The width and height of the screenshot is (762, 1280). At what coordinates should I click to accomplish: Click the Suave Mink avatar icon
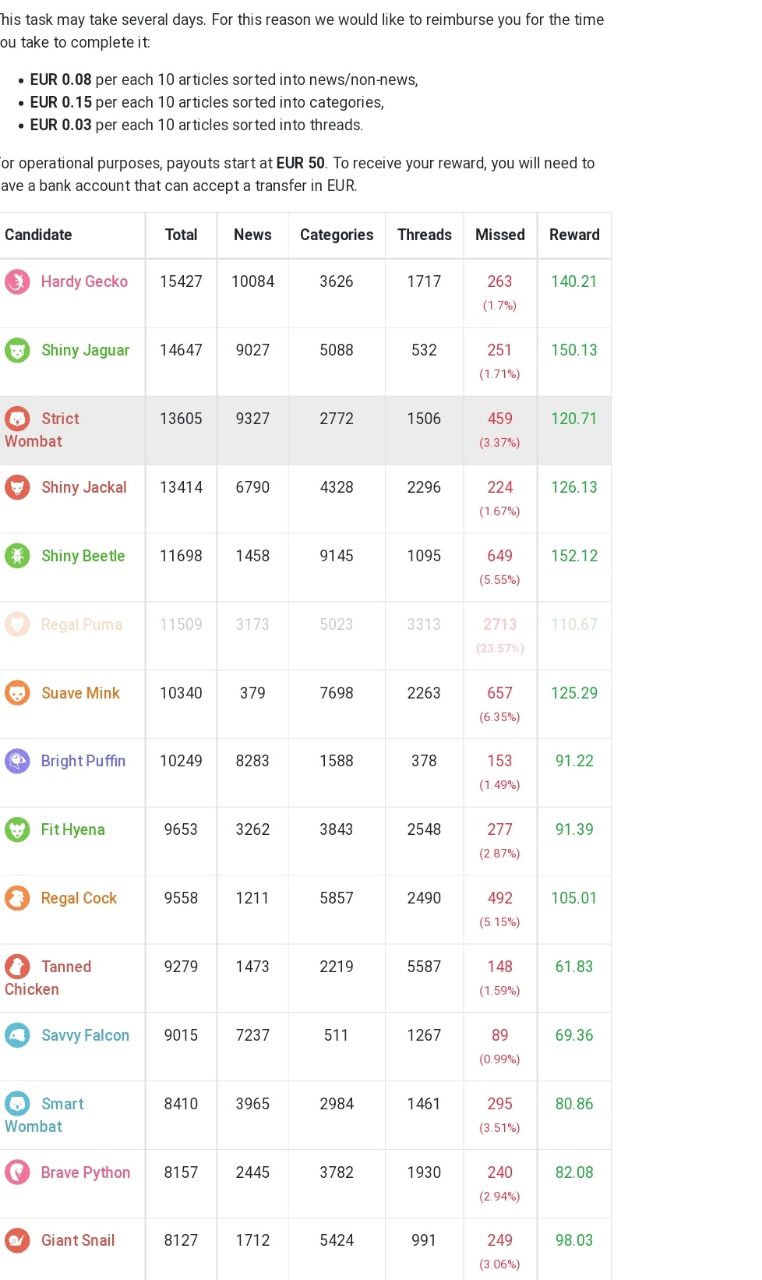click(x=17, y=693)
